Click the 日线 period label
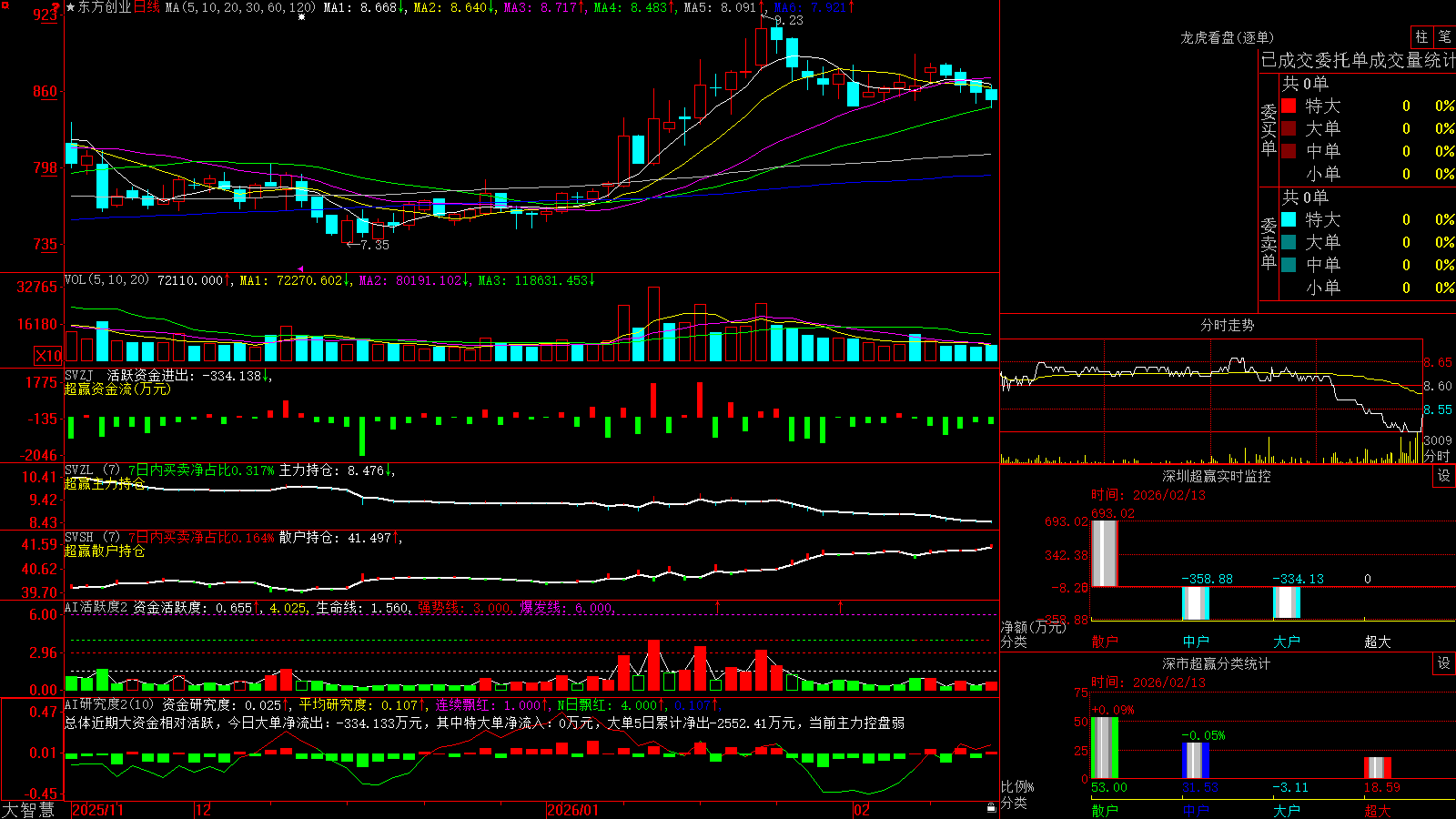 point(147,7)
